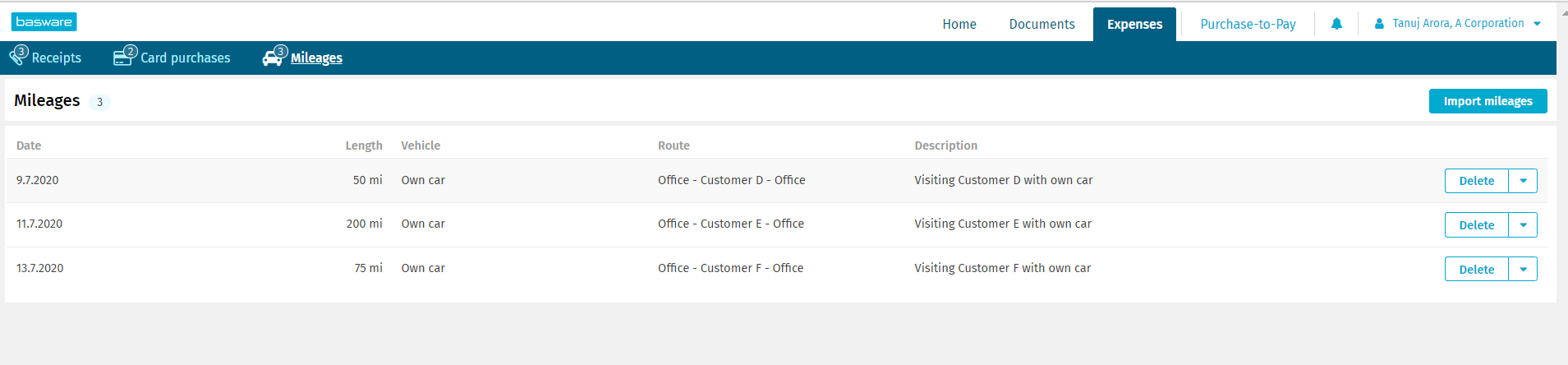Screen dimensions: 1568x365
Task: Expand options arrow for 11.7.2020 mileage
Action: [1523, 225]
